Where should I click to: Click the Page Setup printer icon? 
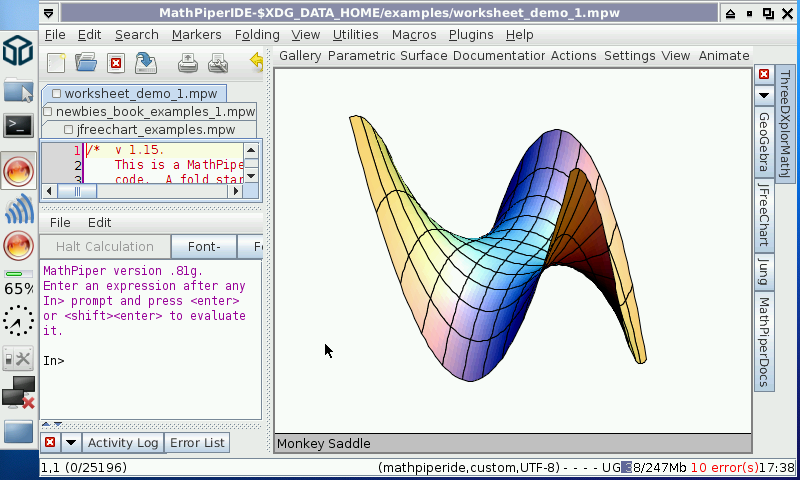pos(218,63)
